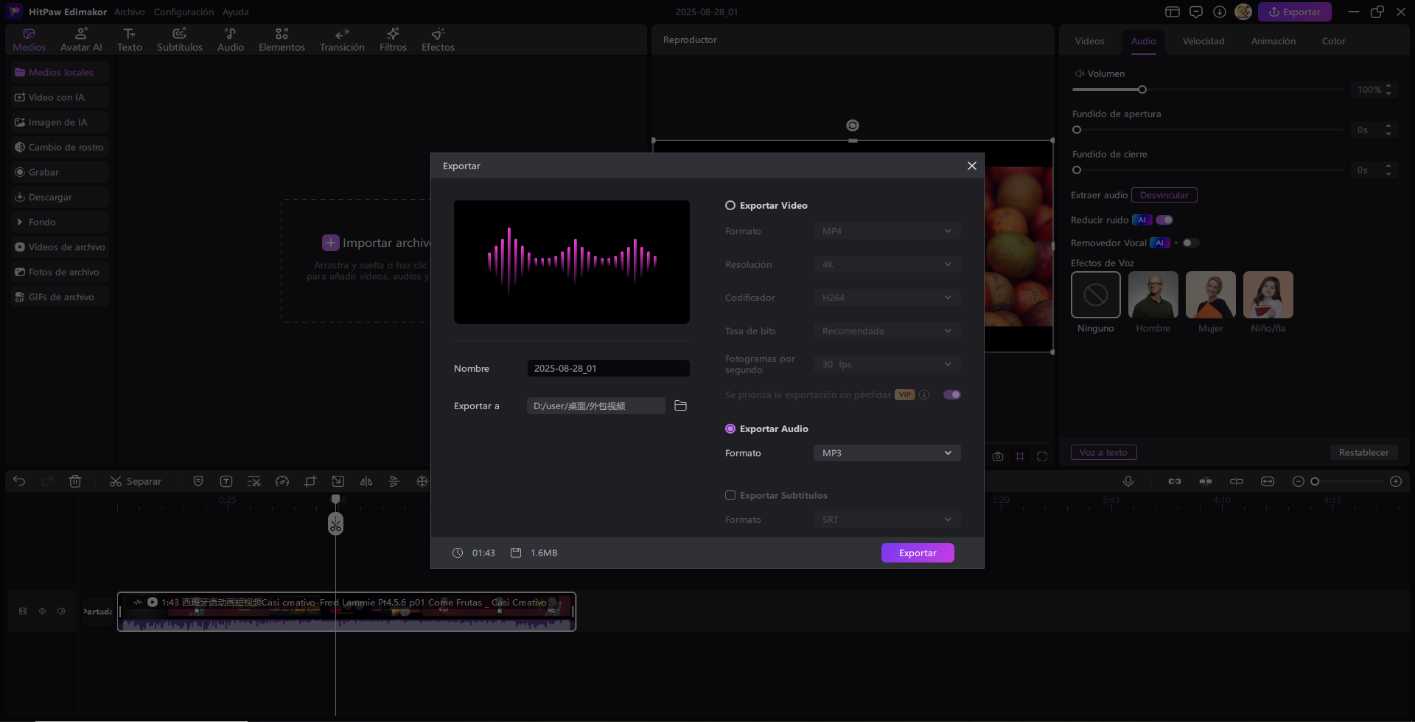The width and height of the screenshot is (1415, 722).
Task: Open the MP4 video format dropdown
Action: (x=886, y=231)
